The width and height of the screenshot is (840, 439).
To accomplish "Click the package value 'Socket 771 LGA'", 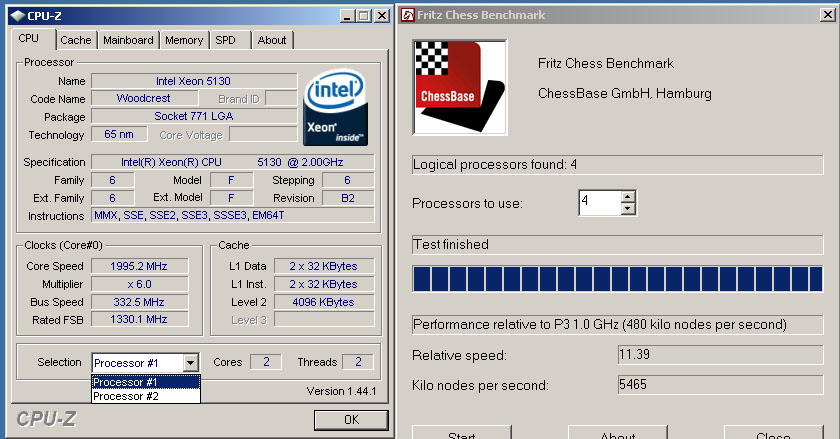I will [x=193, y=116].
